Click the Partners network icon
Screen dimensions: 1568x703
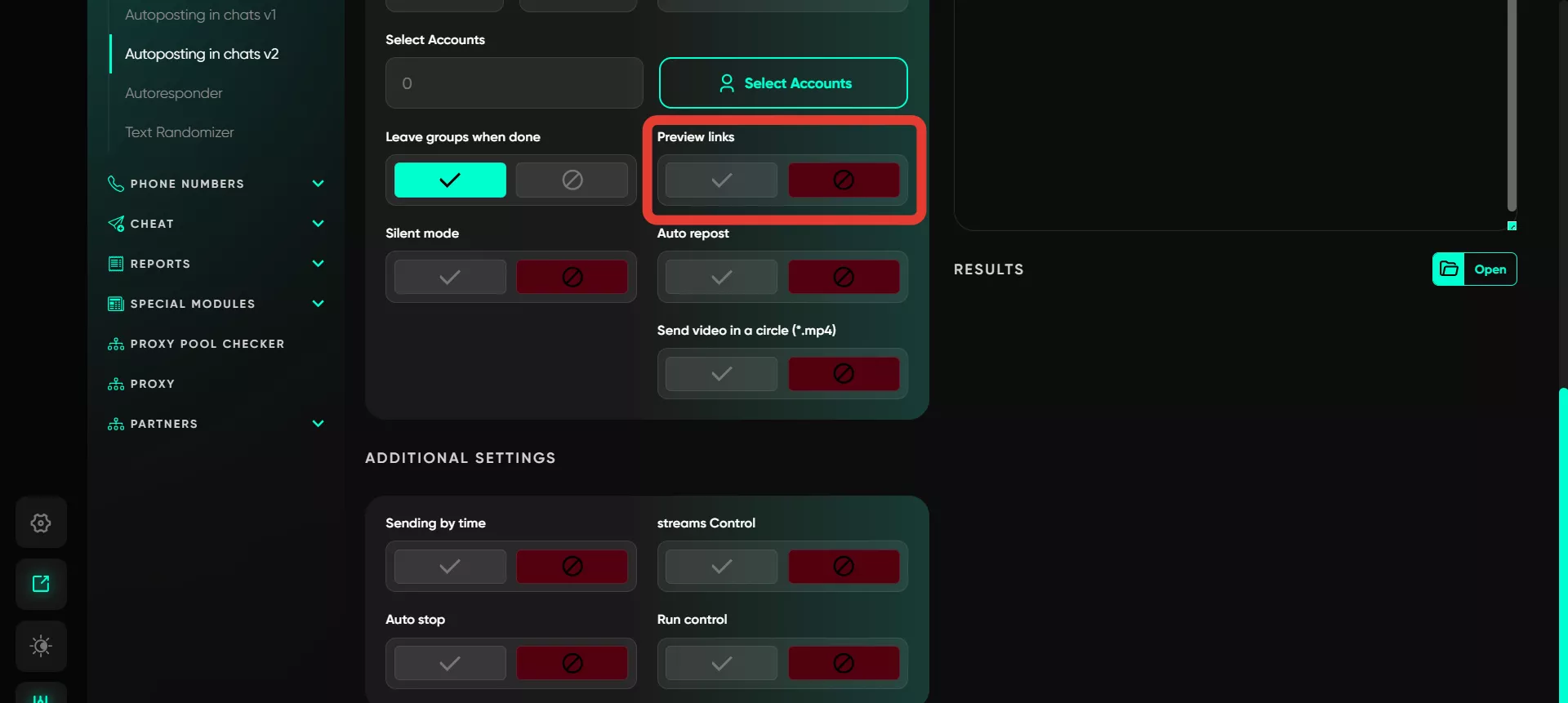click(116, 424)
